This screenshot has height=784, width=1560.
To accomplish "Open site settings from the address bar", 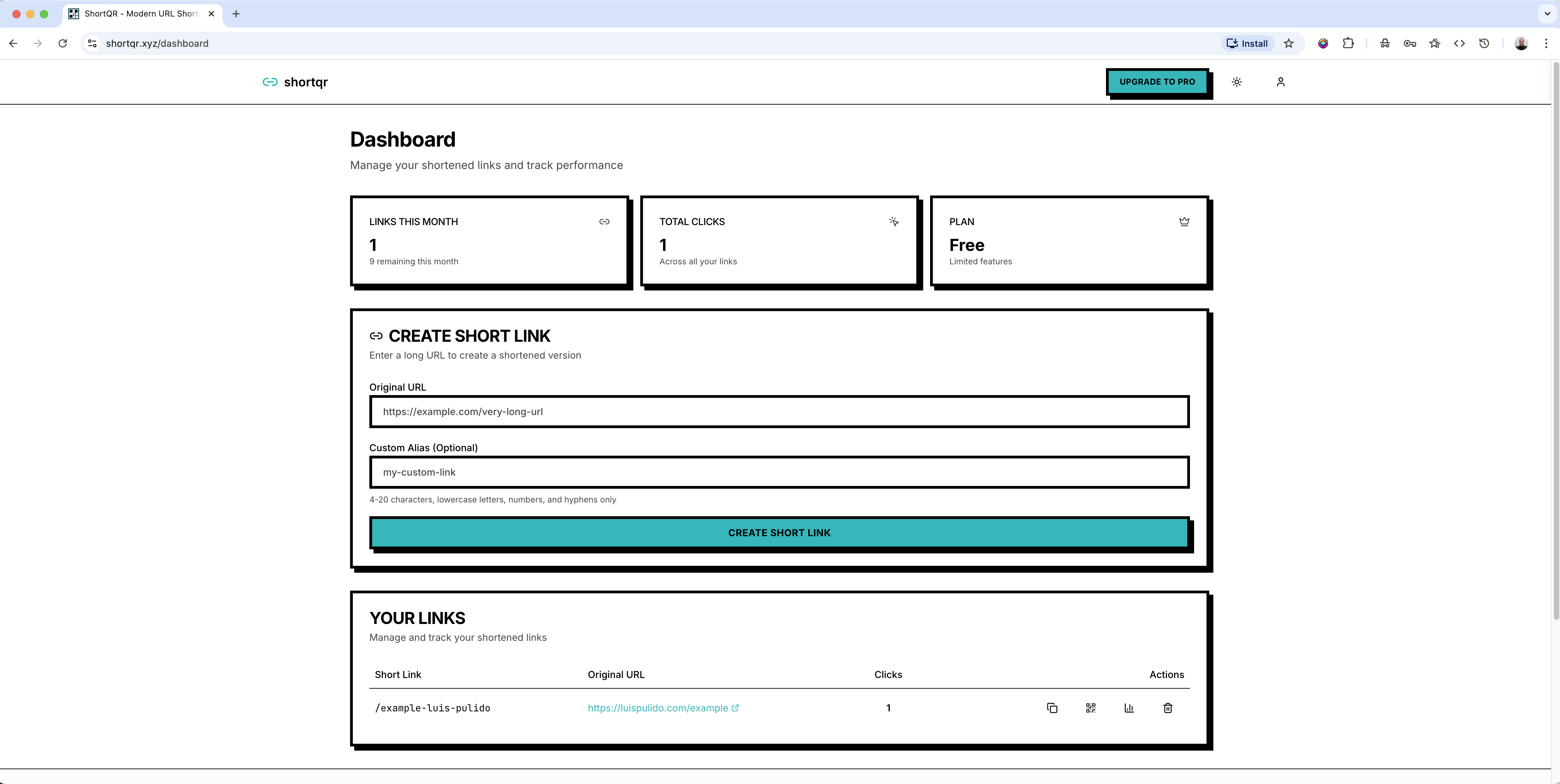I will 92,43.
